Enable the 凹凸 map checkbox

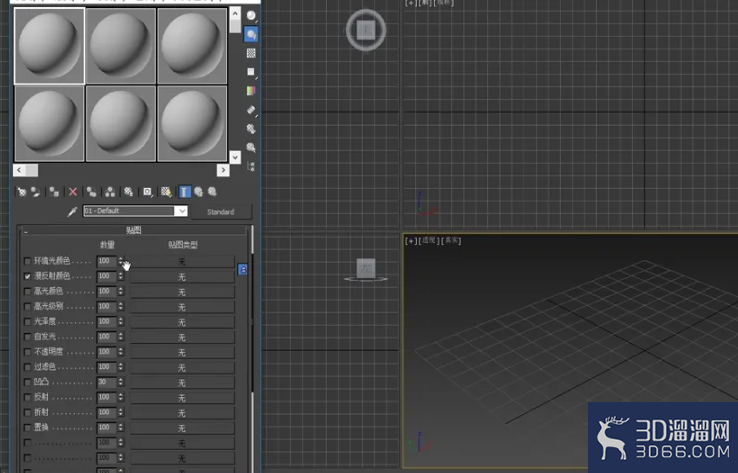pyautogui.click(x=27, y=382)
